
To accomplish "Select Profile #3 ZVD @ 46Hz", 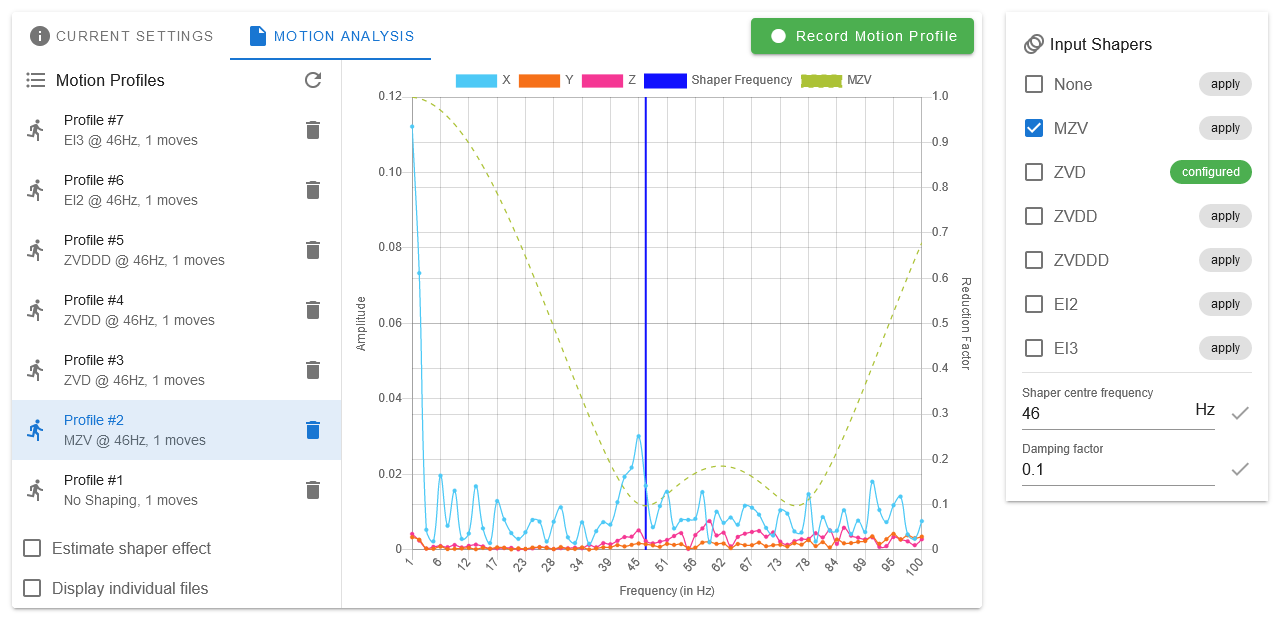I will [176, 370].
